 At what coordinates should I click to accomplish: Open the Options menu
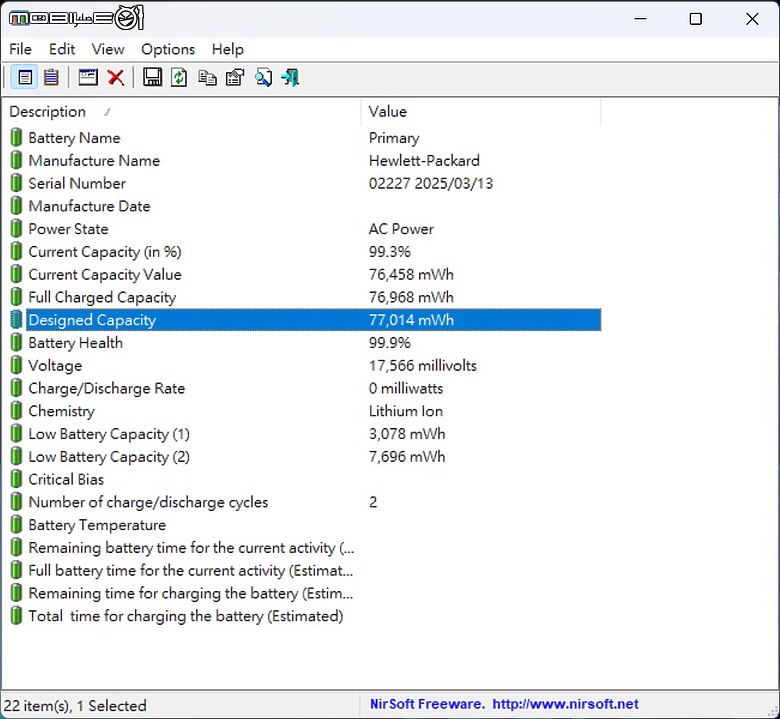[x=168, y=49]
